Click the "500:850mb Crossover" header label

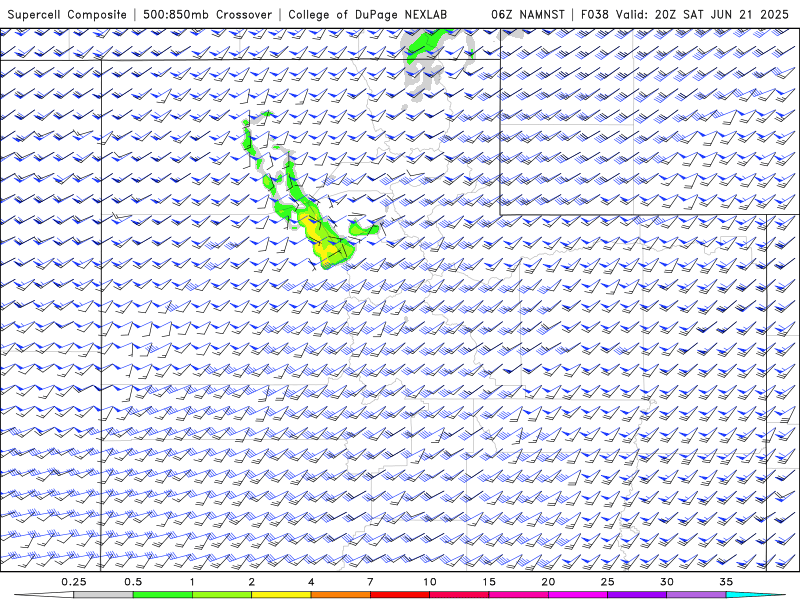tap(208, 14)
